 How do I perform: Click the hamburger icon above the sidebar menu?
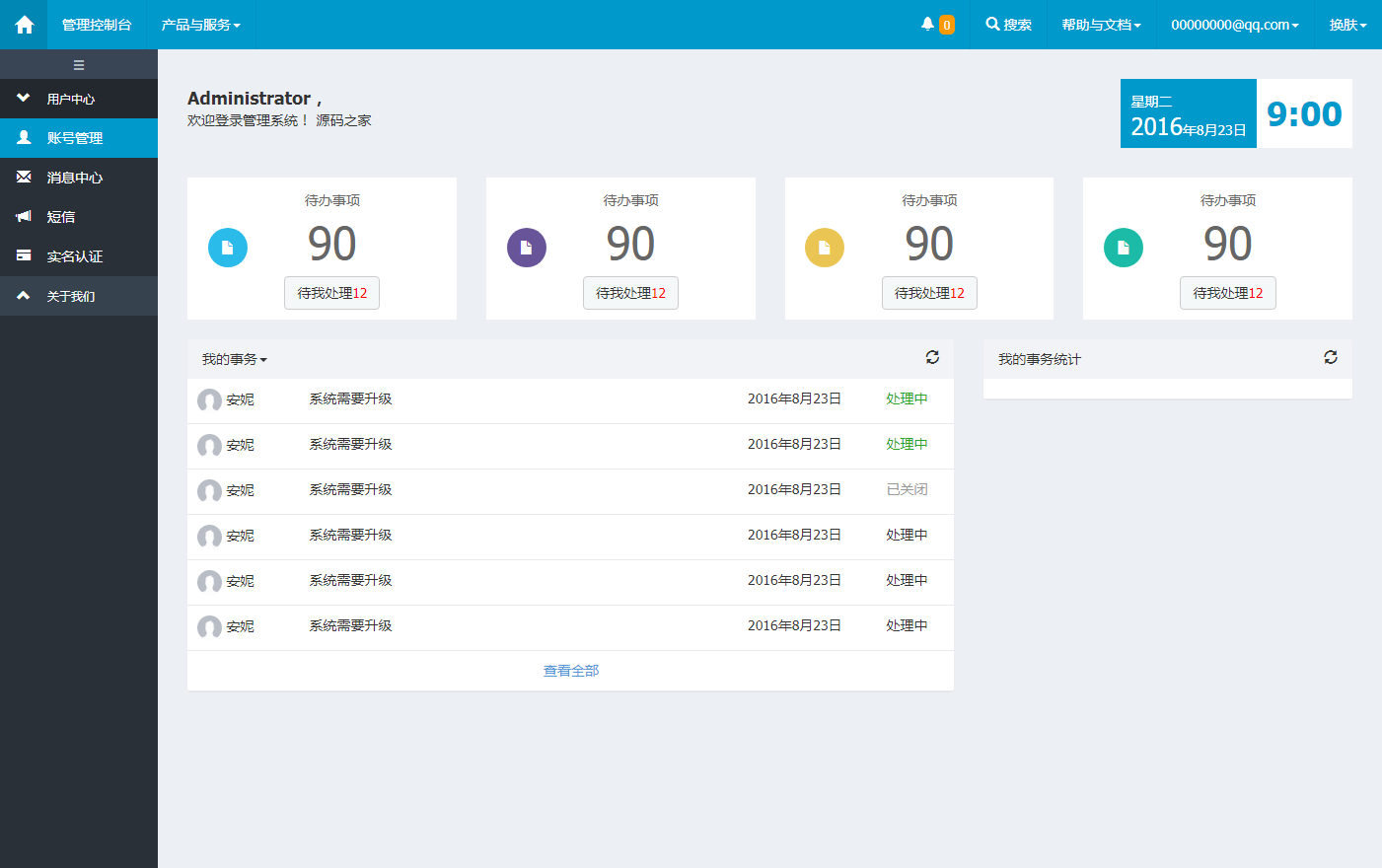pyautogui.click(x=79, y=64)
